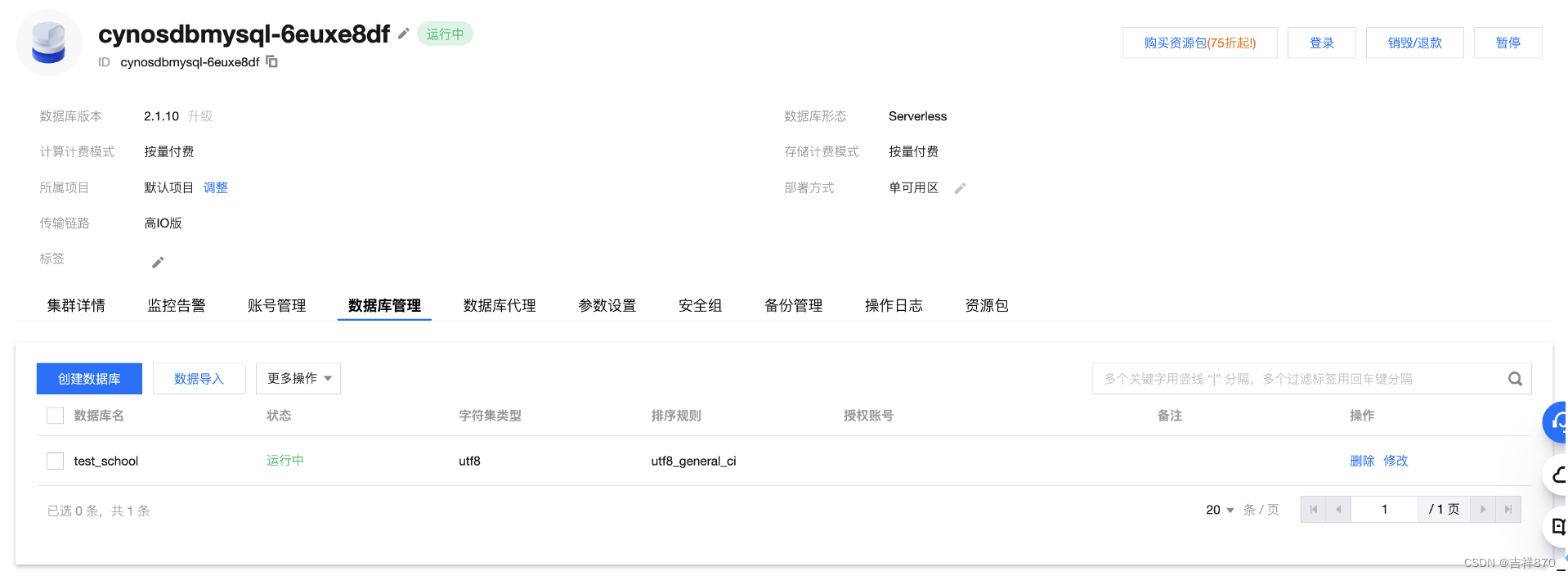Switch to the 数据库代理 tab
Image resolution: width=1568 pixels, height=576 pixels.
pos(500,305)
